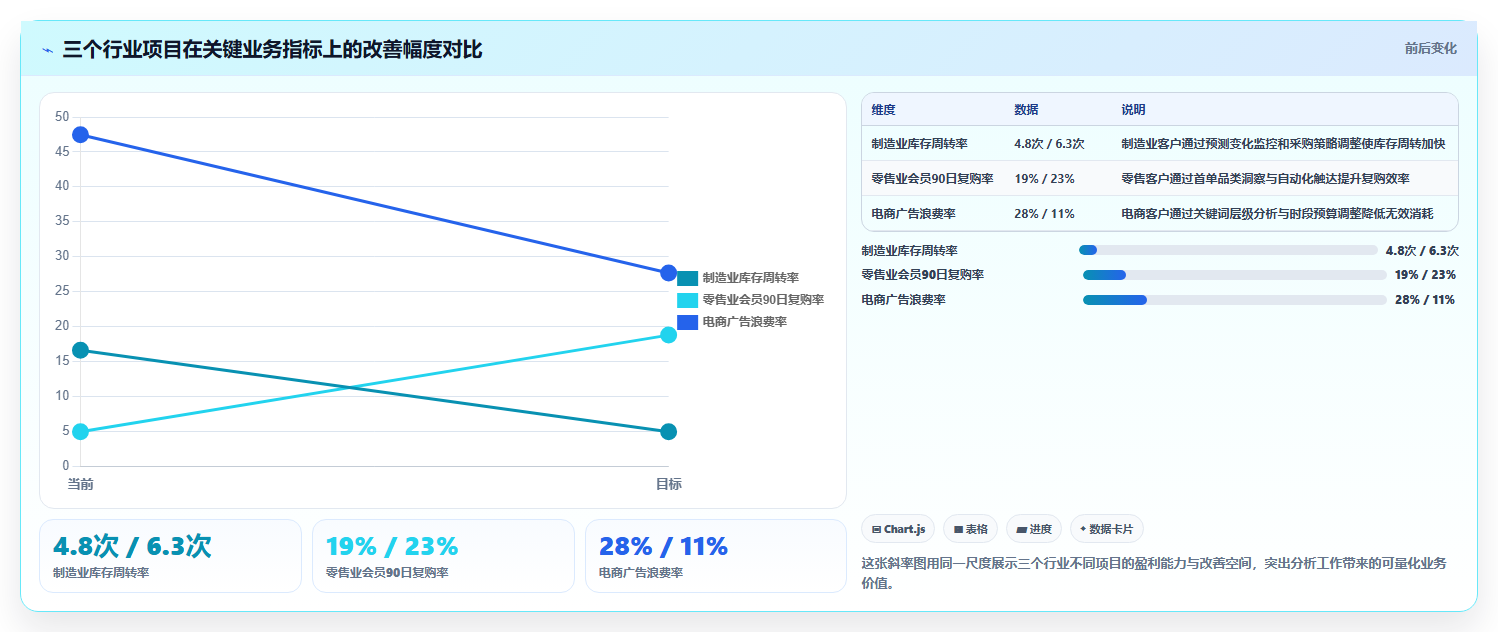Click the 当前 x-axis label
This screenshot has width=1498, height=632.
80,484
